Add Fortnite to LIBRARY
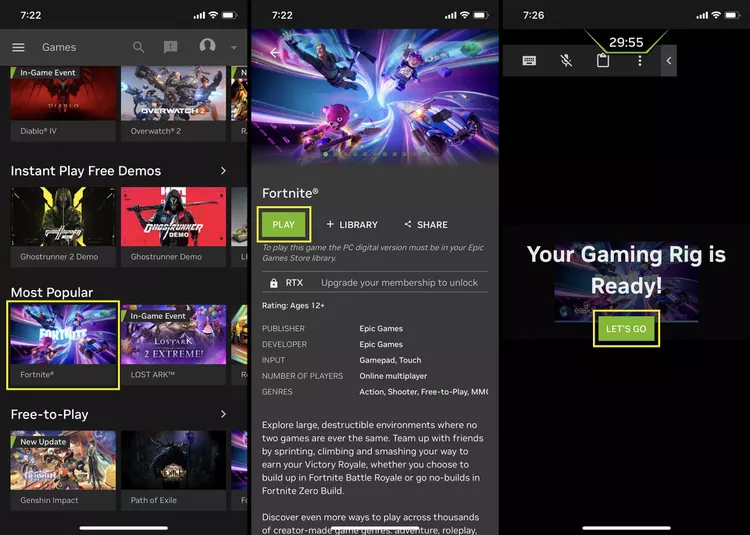 [352, 224]
